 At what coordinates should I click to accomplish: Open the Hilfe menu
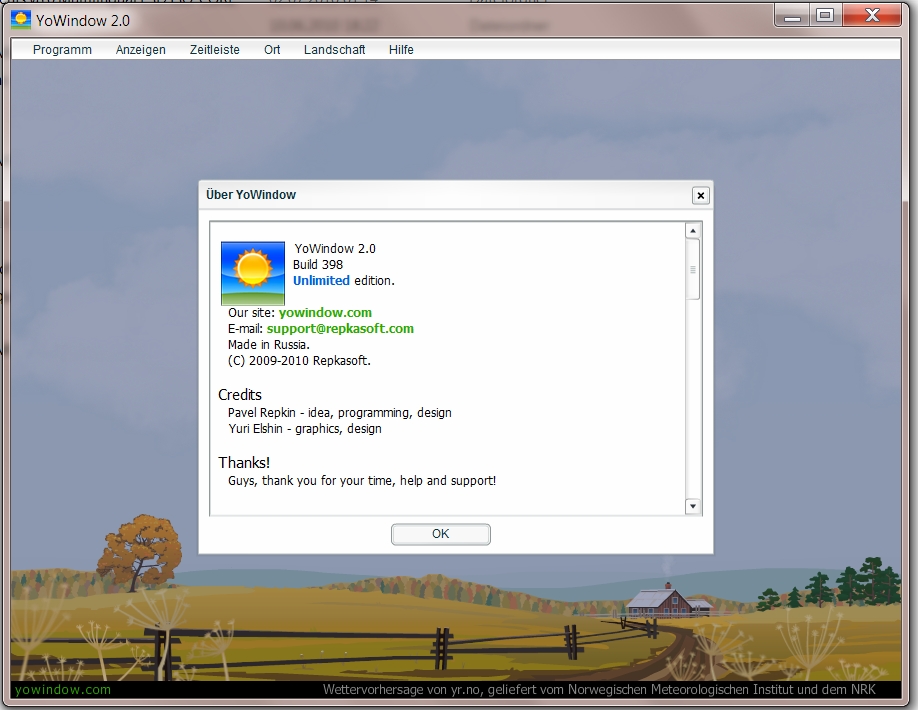pyautogui.click(x=401, y=50)
